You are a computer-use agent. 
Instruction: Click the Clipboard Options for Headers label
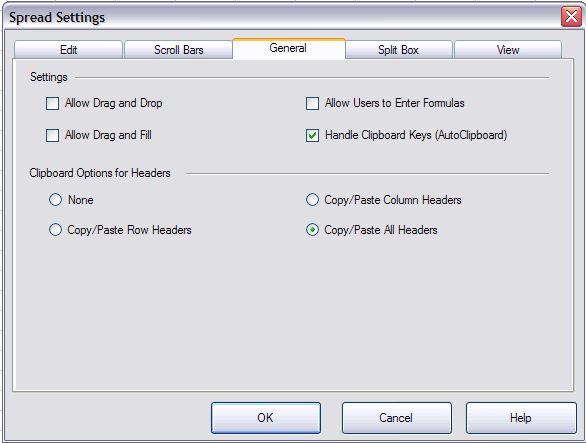[100, 173]
